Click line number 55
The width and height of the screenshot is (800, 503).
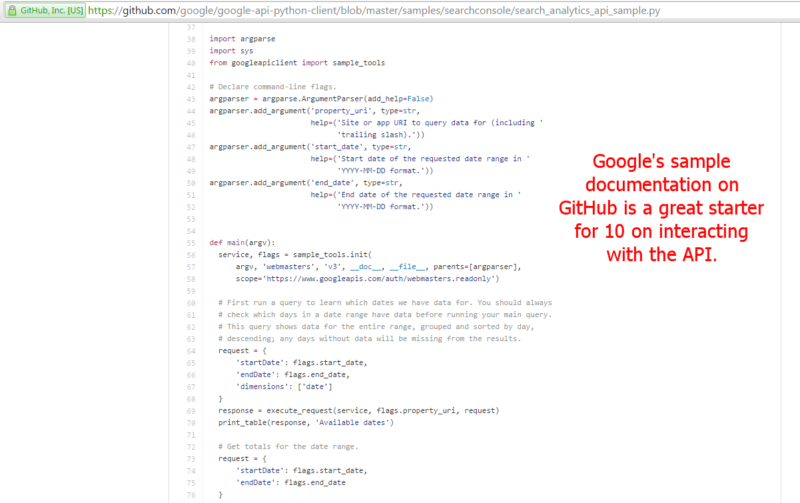191,243
